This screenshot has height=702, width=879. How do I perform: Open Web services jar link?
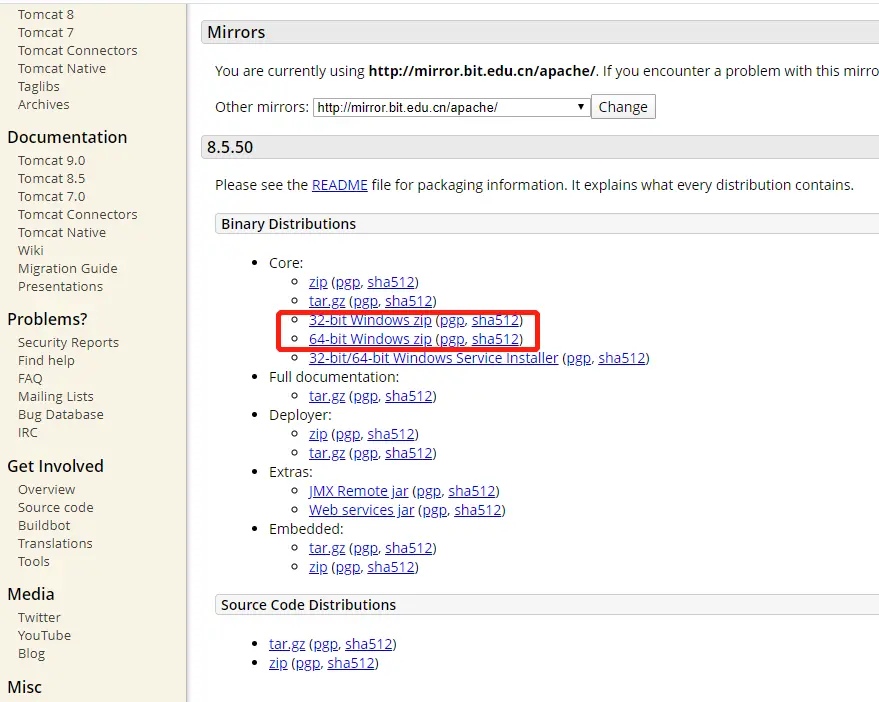click(361, 510)
